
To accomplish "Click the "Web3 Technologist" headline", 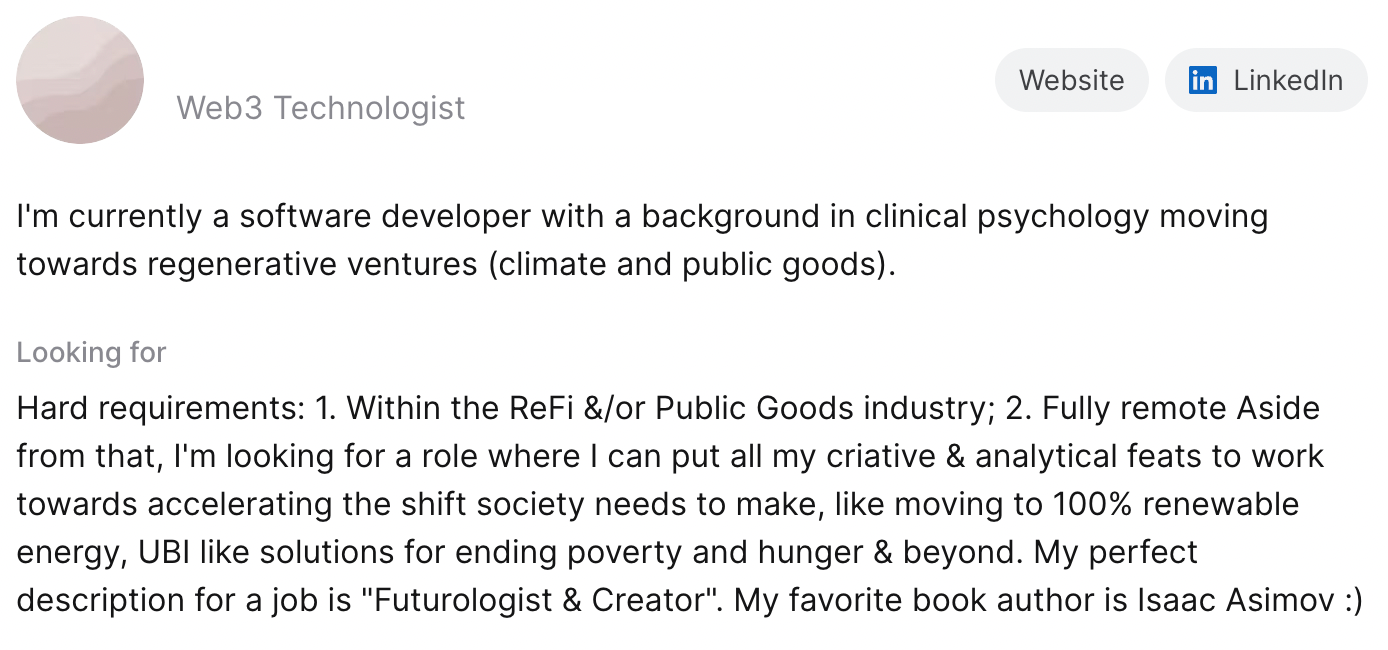I will pyautogui.click(x=320, y=107).
